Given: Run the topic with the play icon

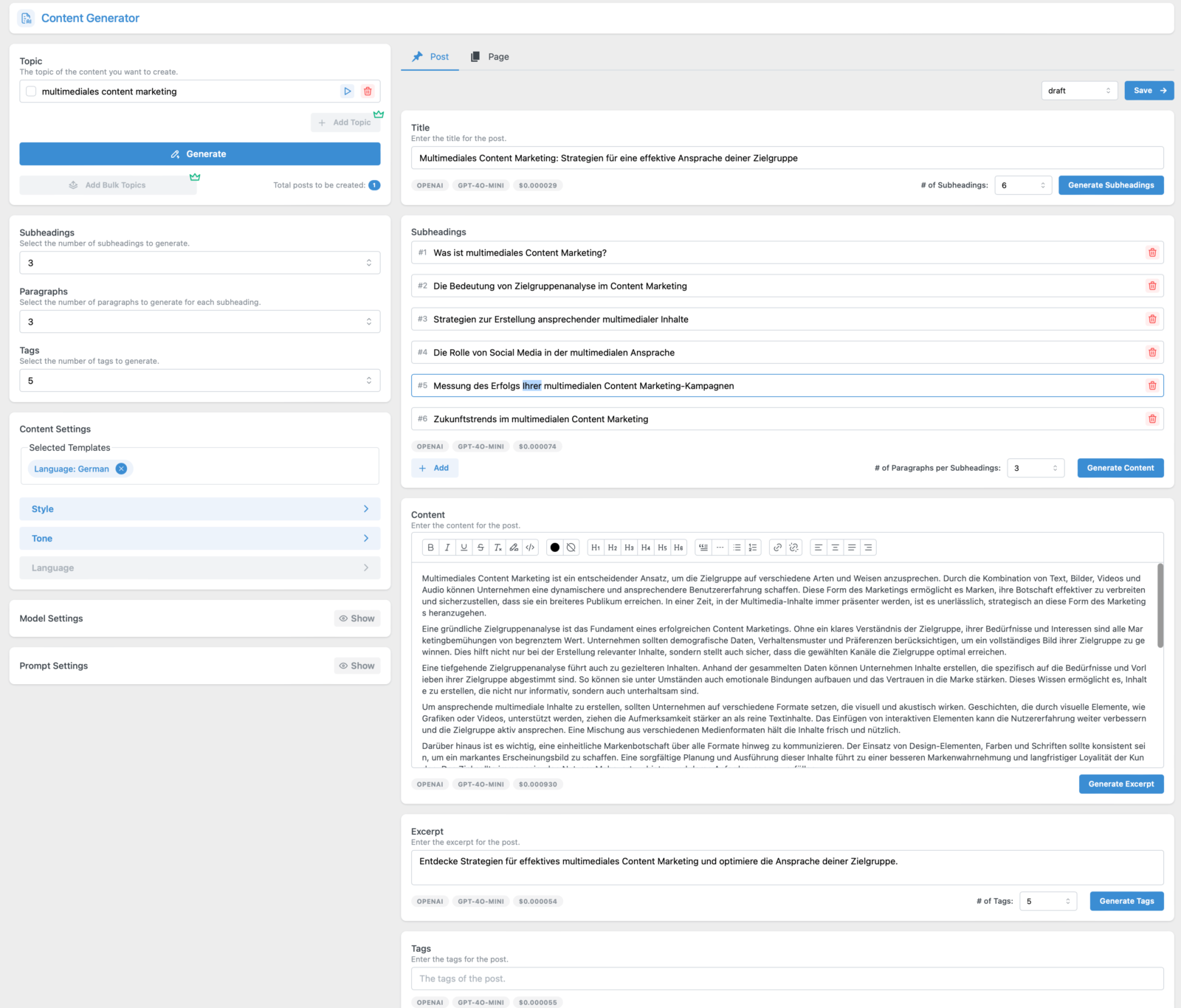Looking at the screenshot, I should [347, 91].
